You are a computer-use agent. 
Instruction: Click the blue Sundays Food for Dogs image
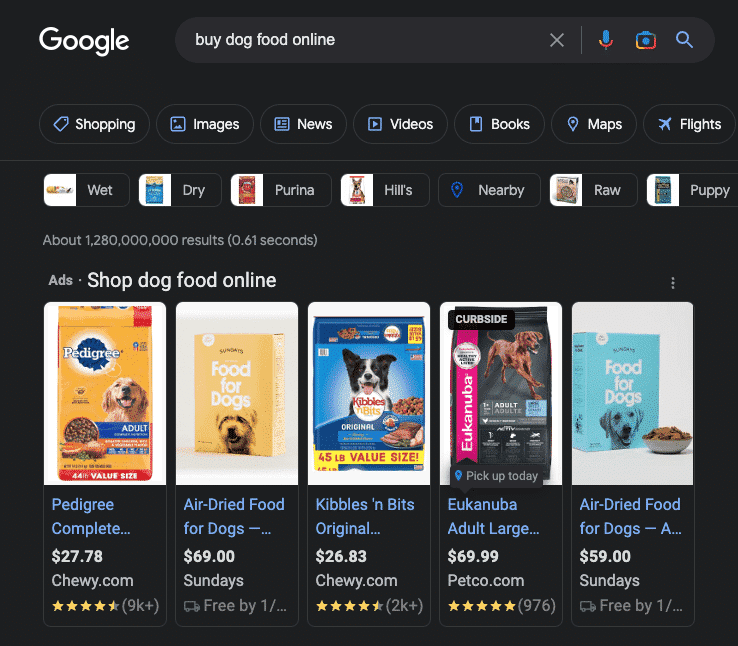point(633,393)
